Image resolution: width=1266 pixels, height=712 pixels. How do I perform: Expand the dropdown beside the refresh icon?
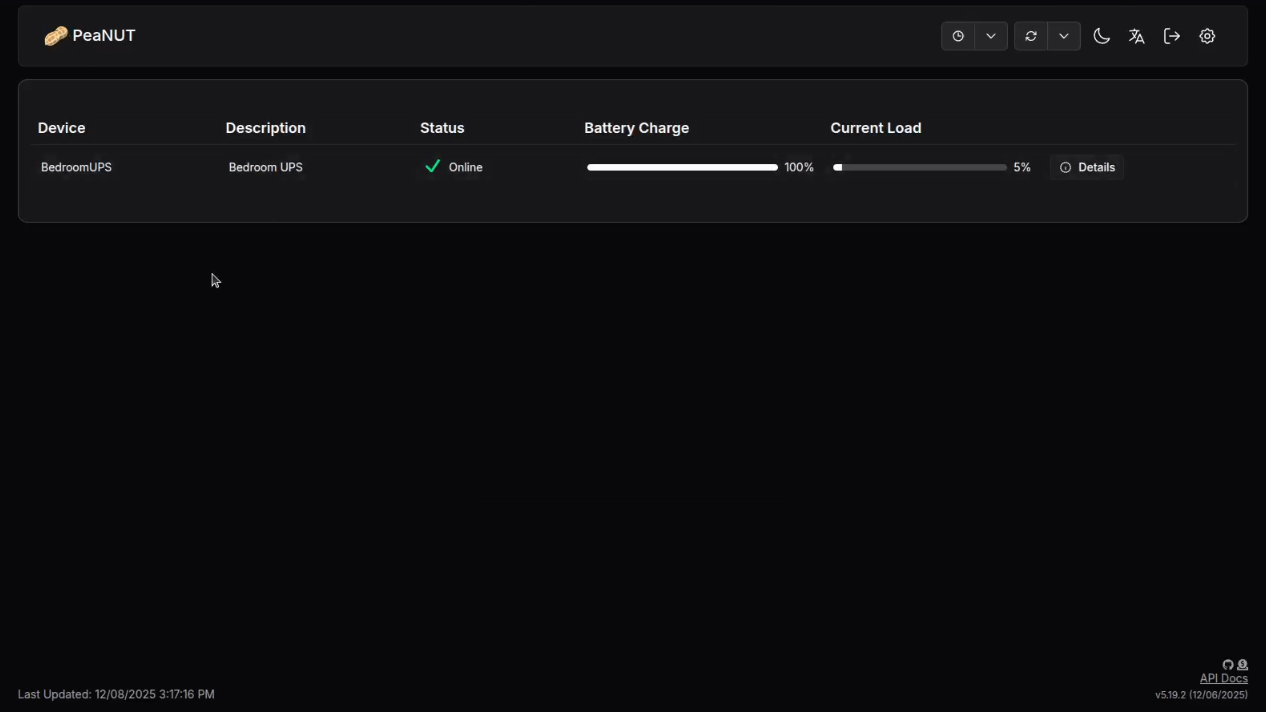pyautogui.click(x=1064, y=36)
